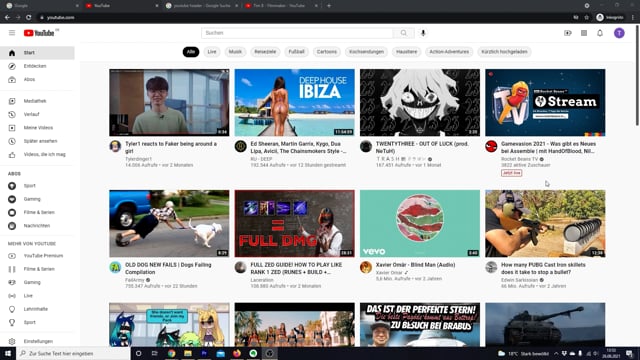The width and height of the screenshot is (640, 360).
Task: Open the FULL DMG Zed guide thumbnail
Action: 295,223
